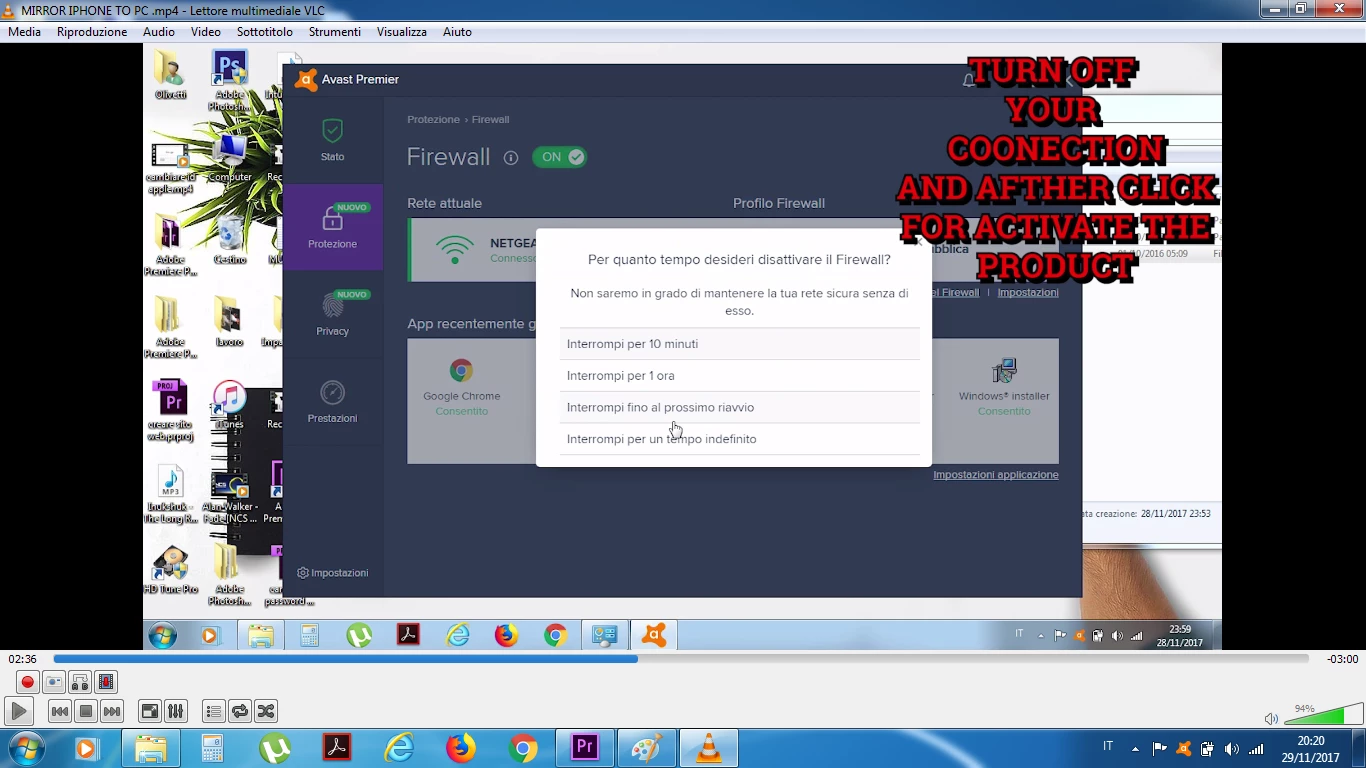Choose Interrompi per 10 minuti
1366x768 pixels.
(x=739, y=344)
